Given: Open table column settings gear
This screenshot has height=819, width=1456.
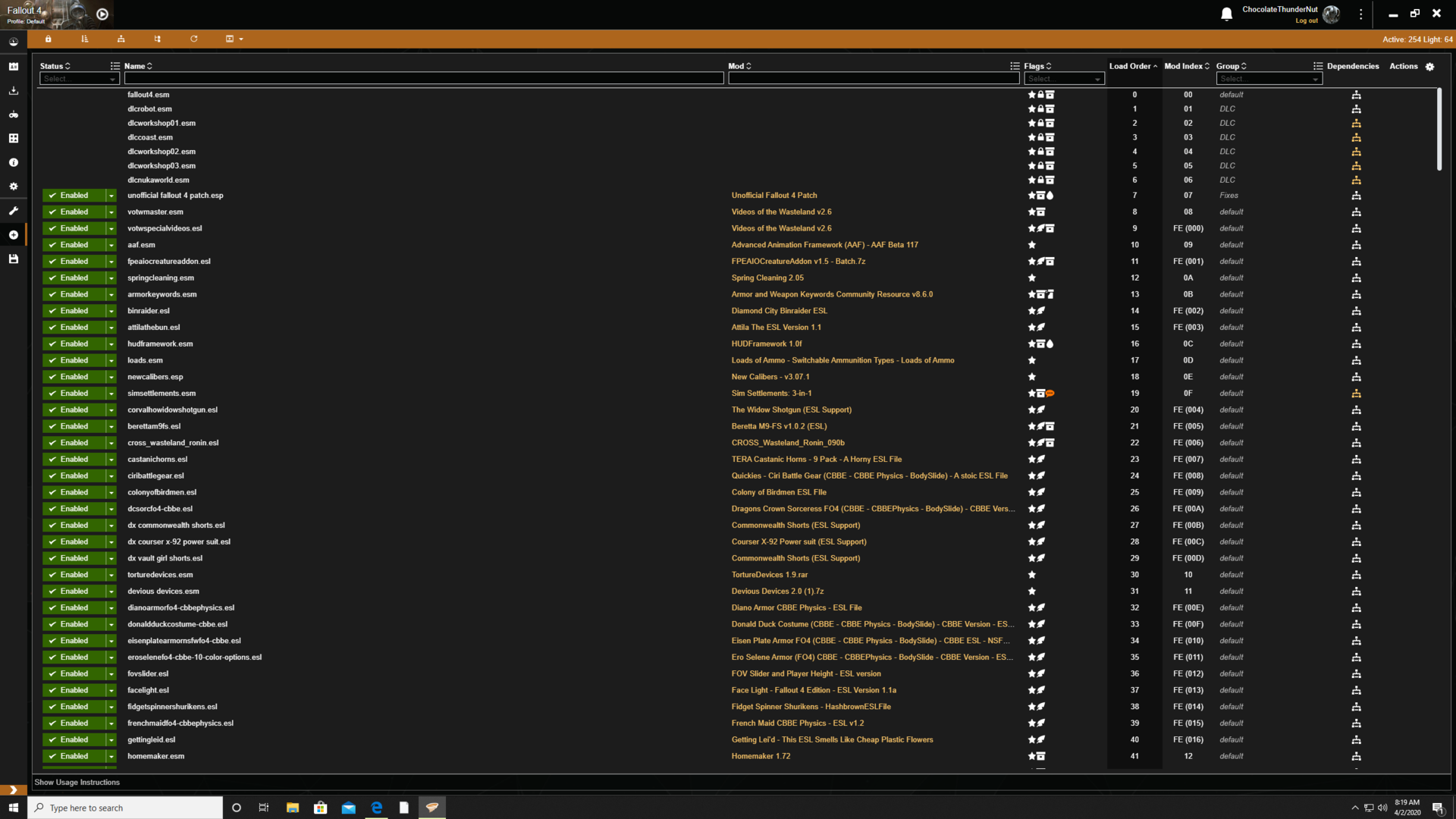Looking at the screenshot, I should (x=1429, y=67).
